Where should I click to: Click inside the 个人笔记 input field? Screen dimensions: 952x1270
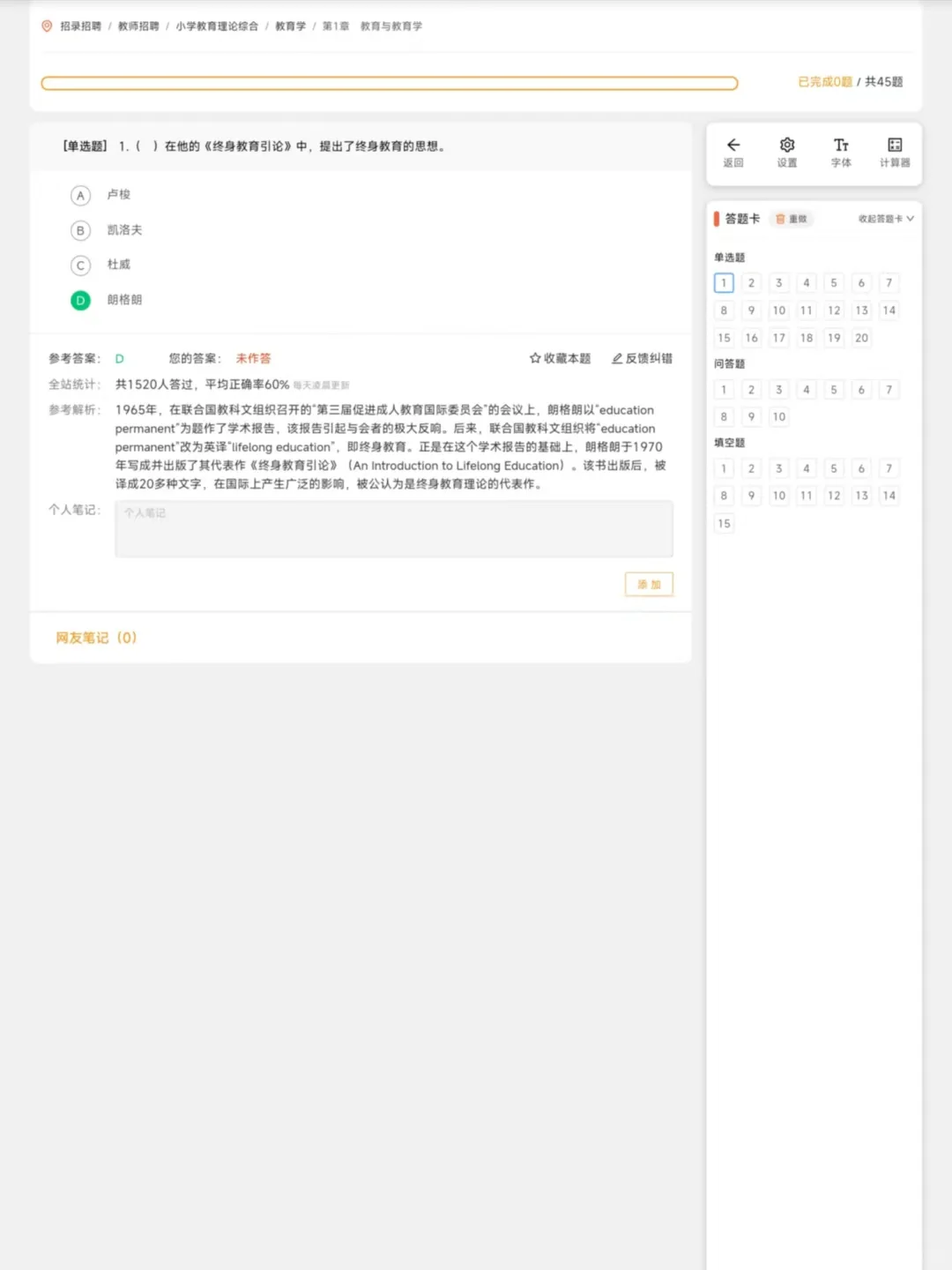[393, 528]
